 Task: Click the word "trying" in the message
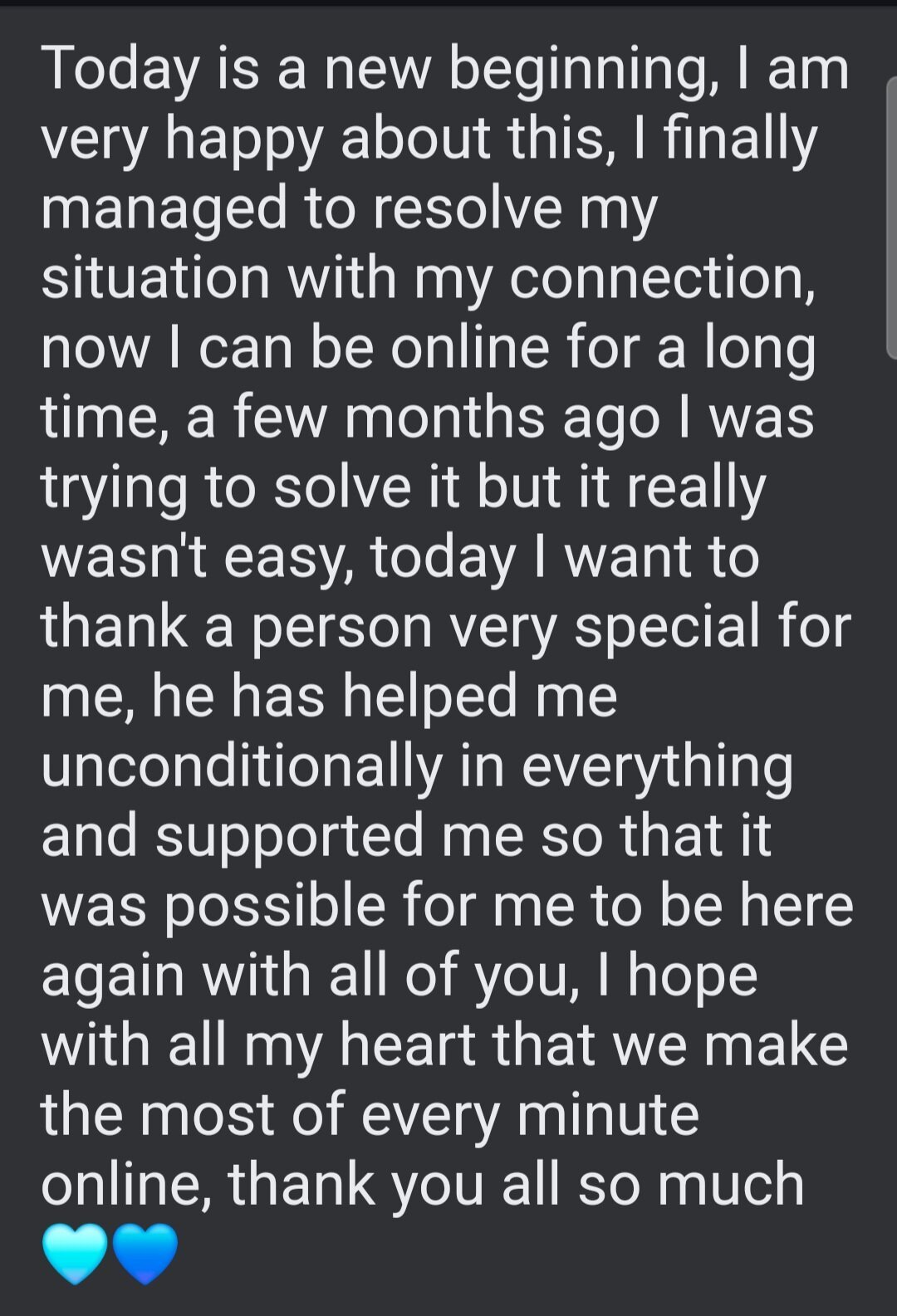point(115,488)
